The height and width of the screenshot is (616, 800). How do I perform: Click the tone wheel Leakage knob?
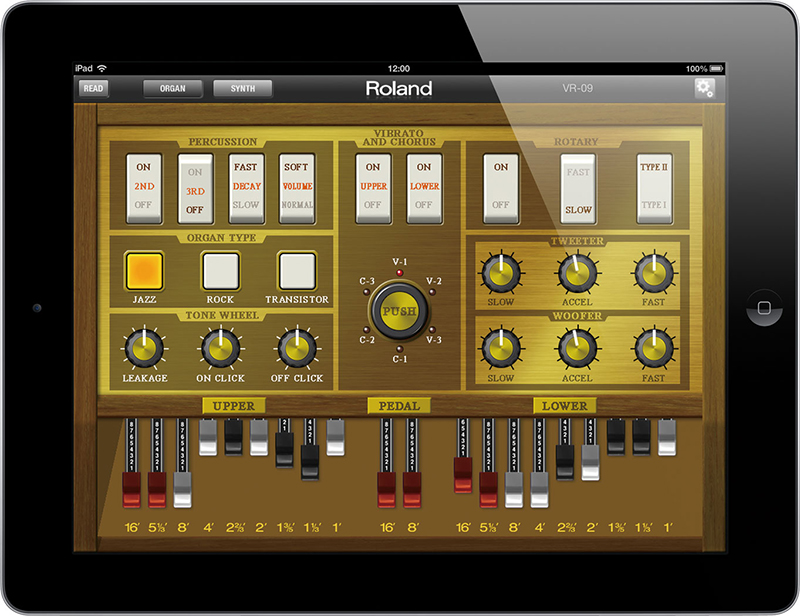coord(143,347)
